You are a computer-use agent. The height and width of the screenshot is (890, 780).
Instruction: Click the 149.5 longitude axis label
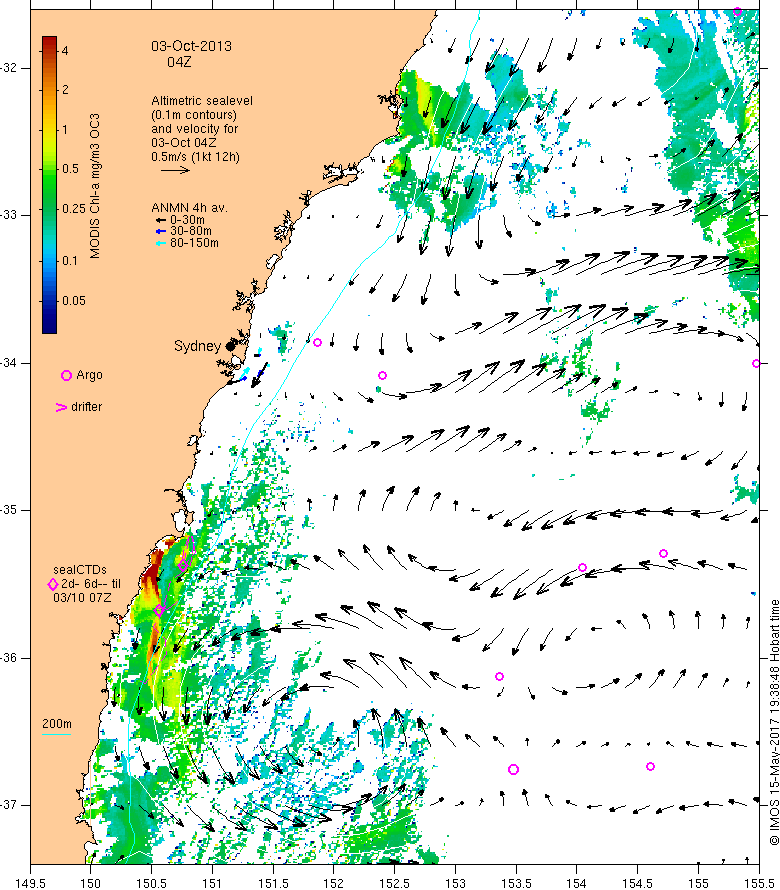coord(31,883)
